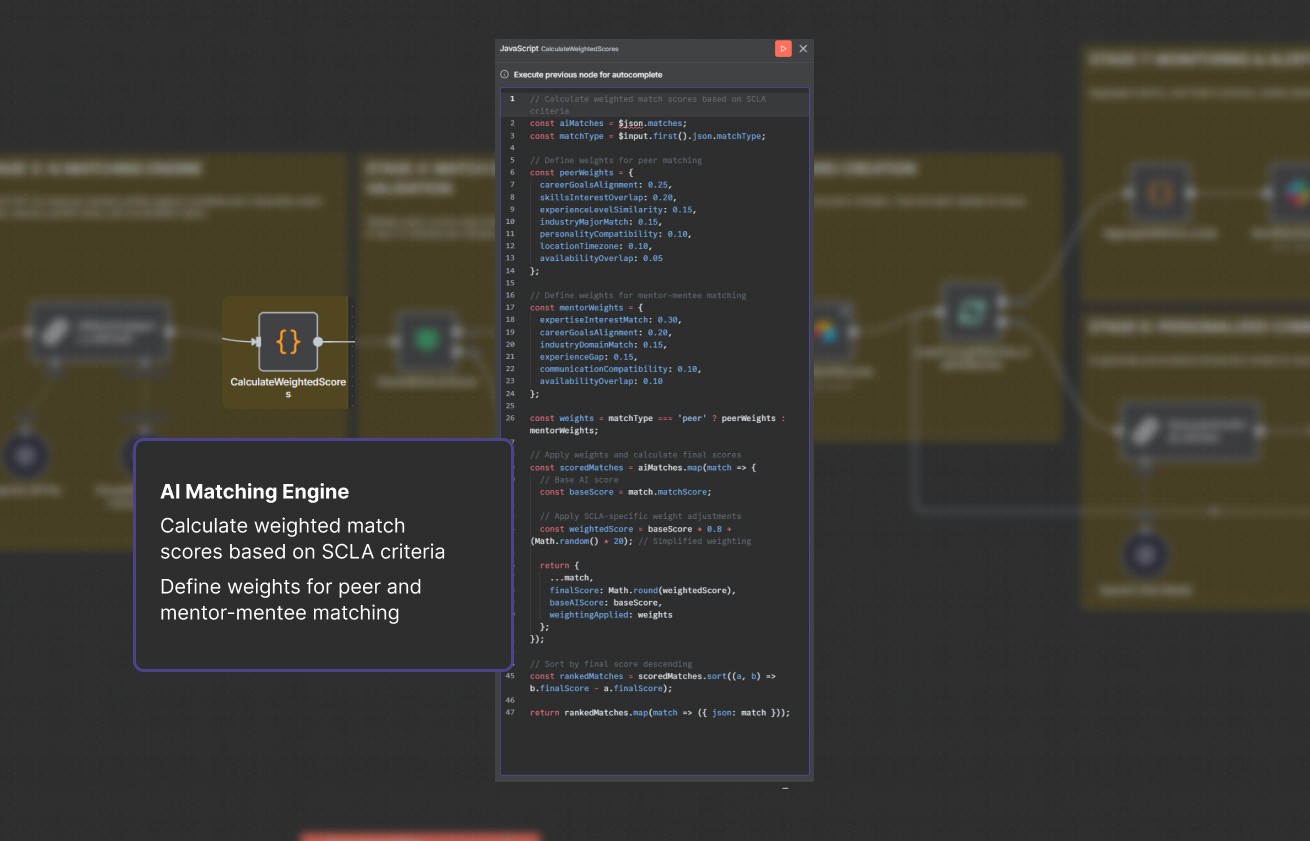
Task: Click comment 'Define weights for peer matching'
Action: coord(616,160)
